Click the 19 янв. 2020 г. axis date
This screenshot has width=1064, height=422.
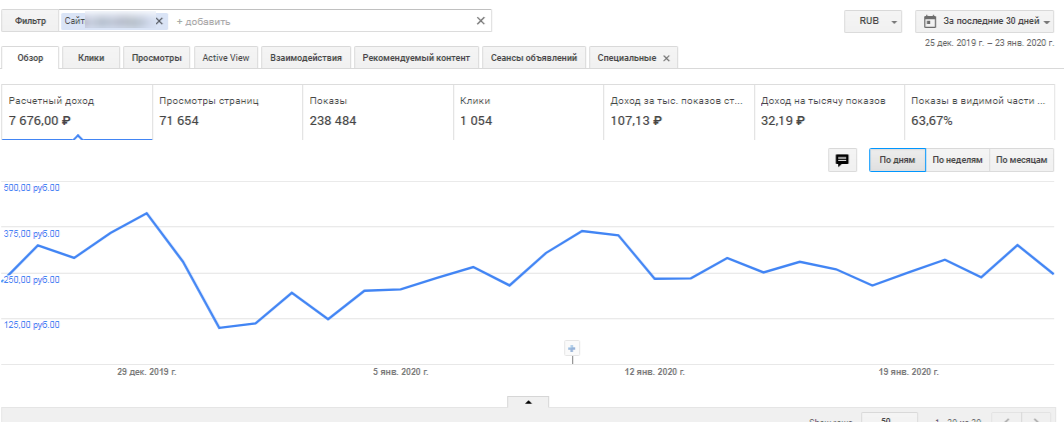(x=909, y=372)
